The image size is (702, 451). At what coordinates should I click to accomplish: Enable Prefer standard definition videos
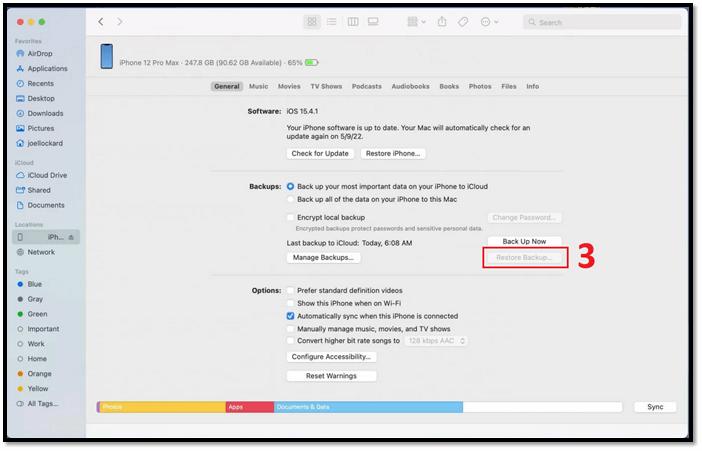click(x=291, y=290)
